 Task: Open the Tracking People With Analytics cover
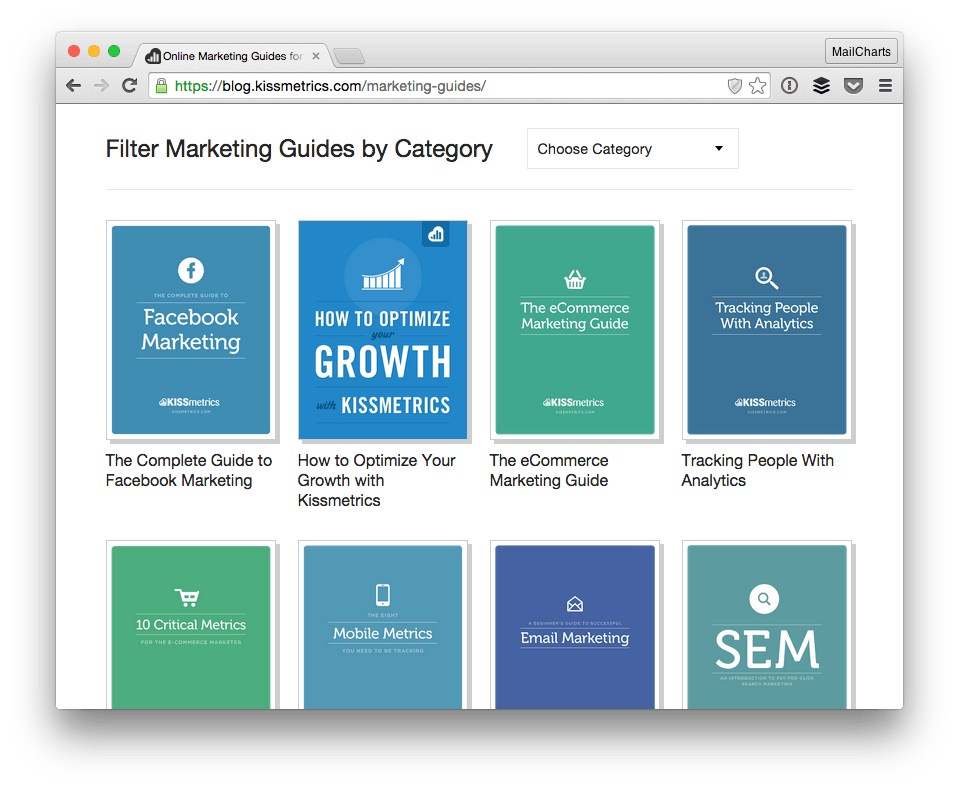click(767, 330)
